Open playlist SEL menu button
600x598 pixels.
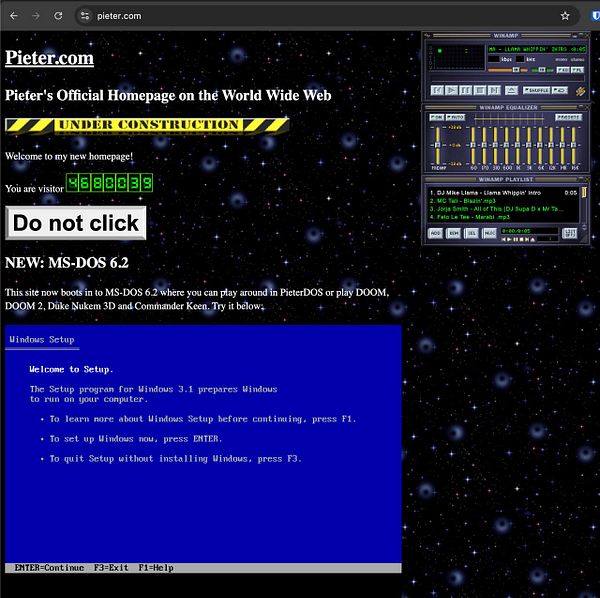471,233
